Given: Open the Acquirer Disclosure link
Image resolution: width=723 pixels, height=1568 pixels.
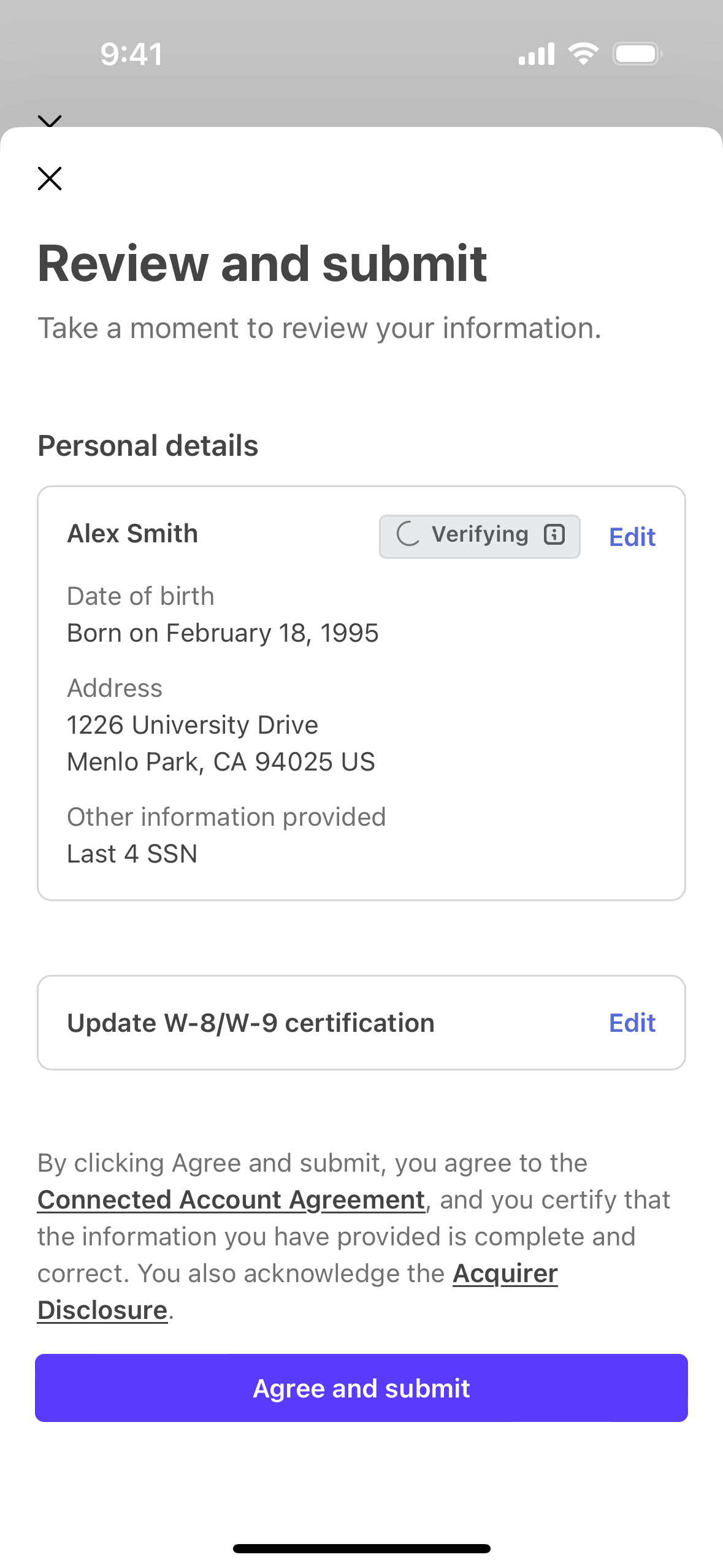Looking at the screenshot, I should tap(505, 1273).
